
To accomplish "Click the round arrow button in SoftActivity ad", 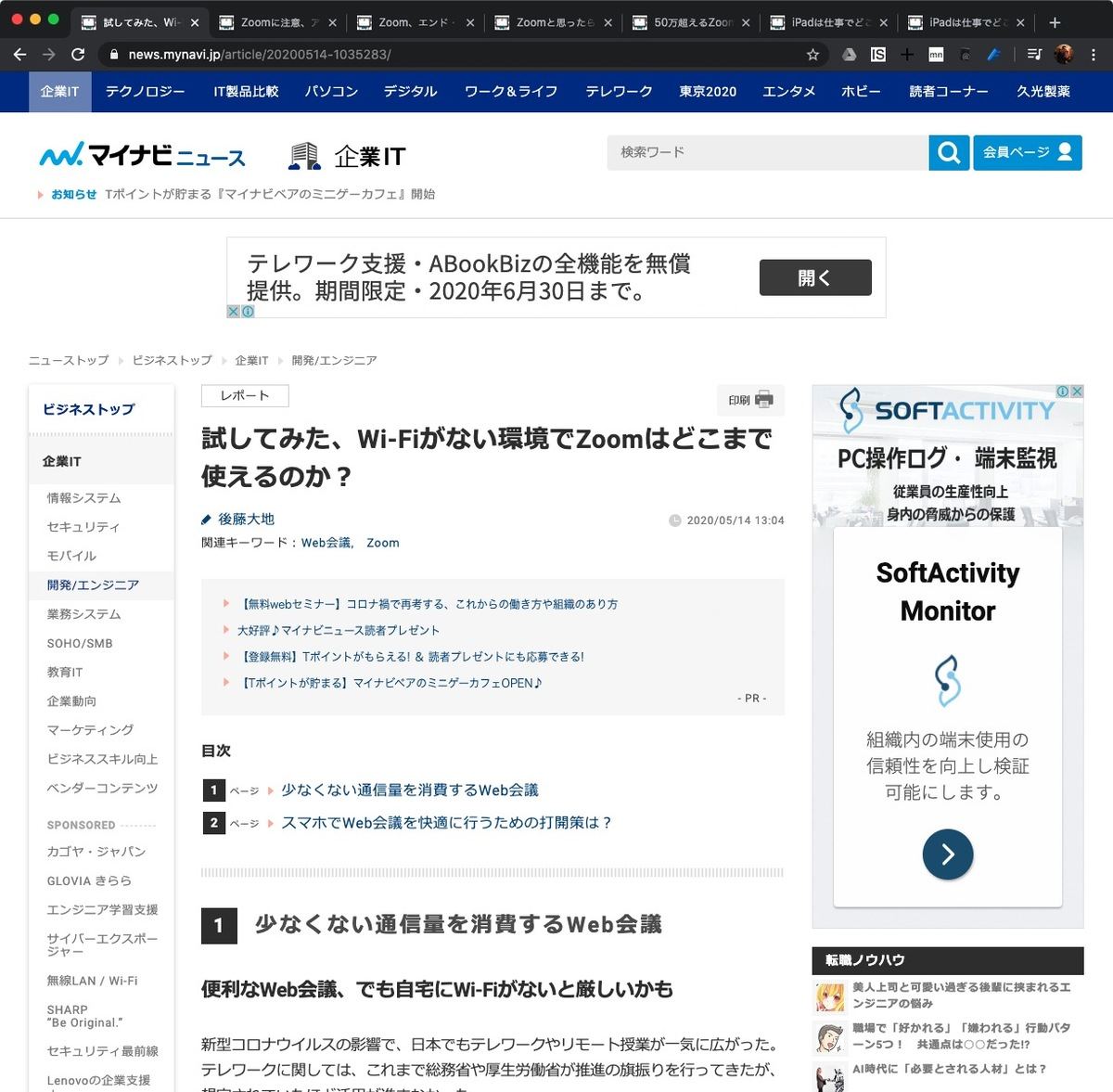I will pos(948,854).
